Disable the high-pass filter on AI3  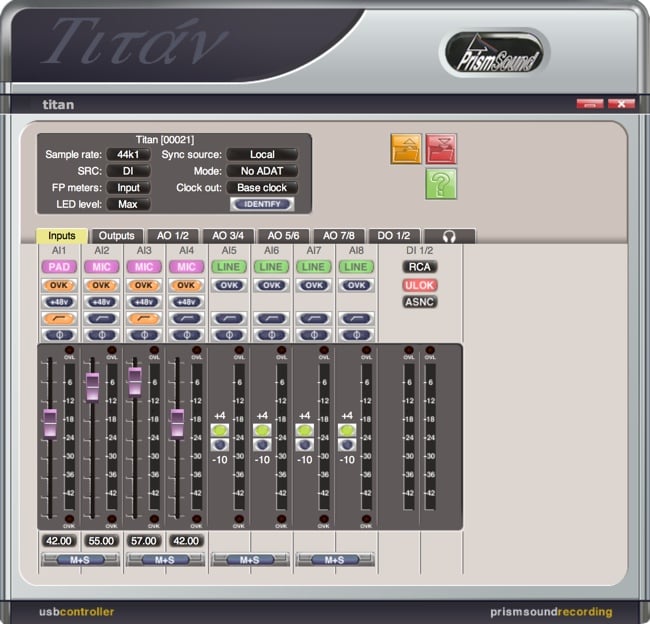pos(144,318)
